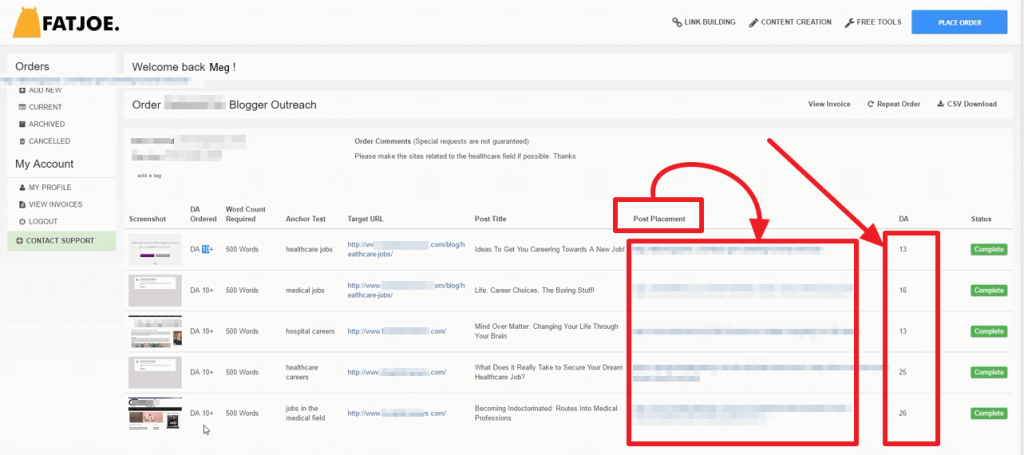This screenshot has width=1024, height=455.
Task: Click the add a tag link
Action: pos(149,176)
